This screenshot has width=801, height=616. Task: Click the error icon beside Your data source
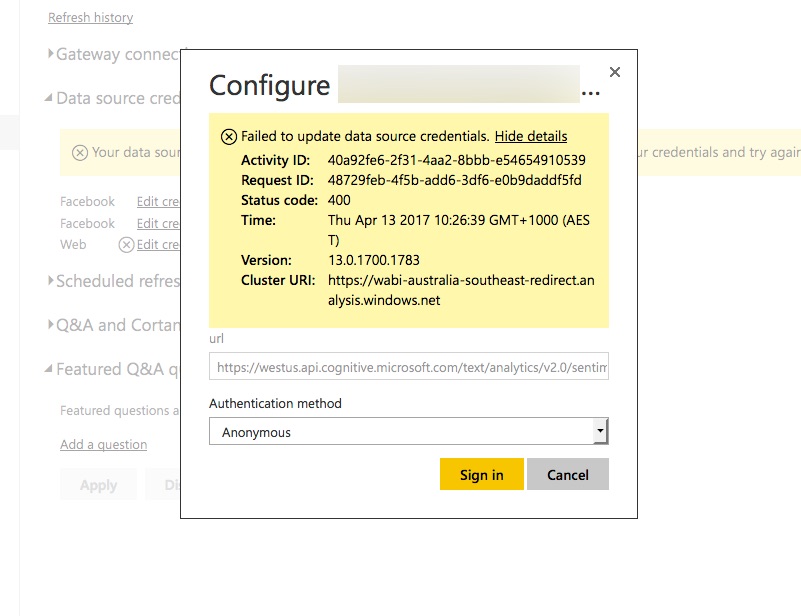[x=80, y=153]
